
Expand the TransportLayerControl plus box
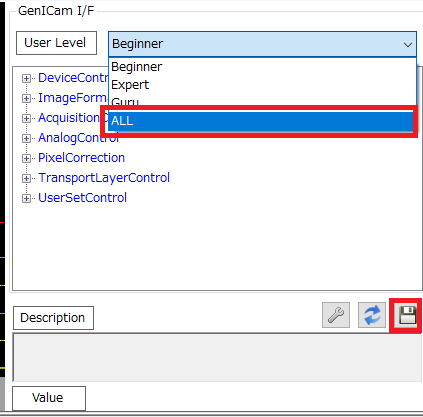(x=26, y=178)
